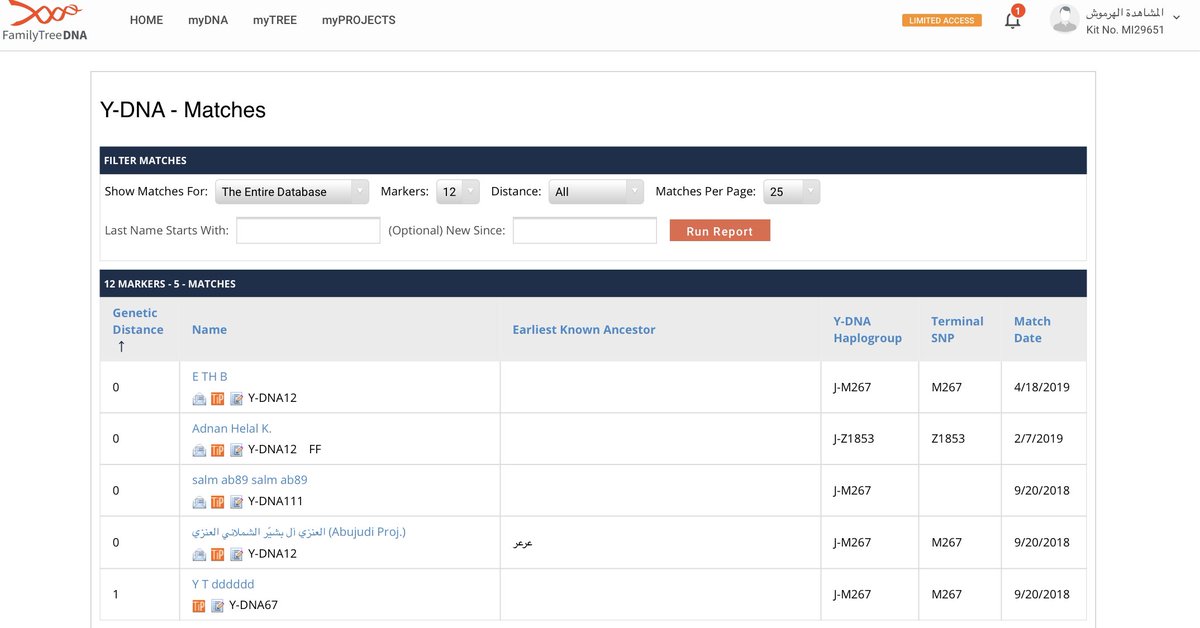Click the Arabic earliest ancestor cell عرعر
Screen dimensions: 1200x628
(x=522, y=543)
